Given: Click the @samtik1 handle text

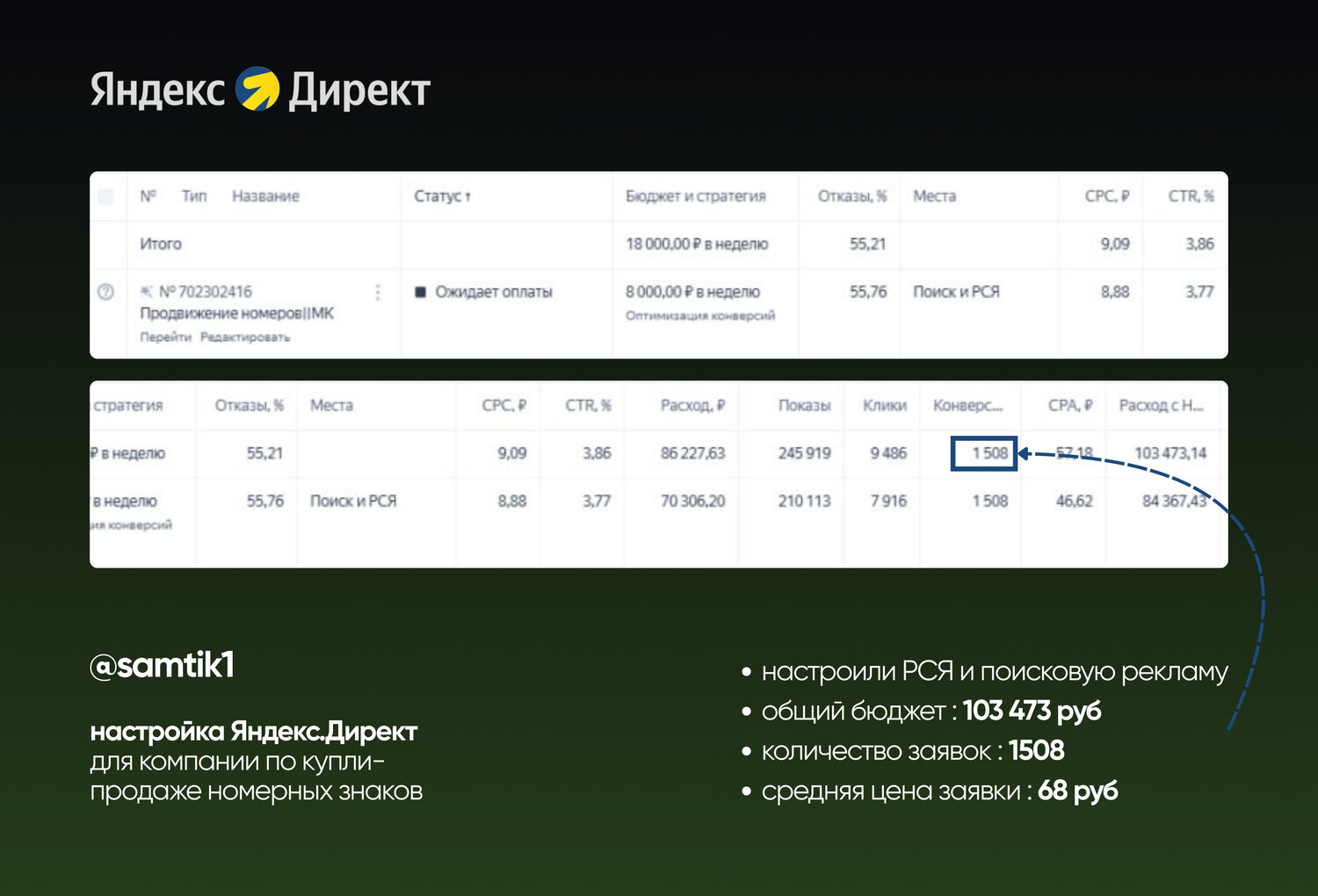Looking at the screenshot, I should coord(163,665).
